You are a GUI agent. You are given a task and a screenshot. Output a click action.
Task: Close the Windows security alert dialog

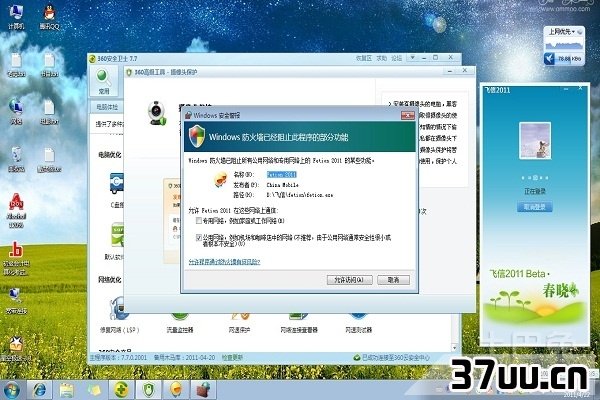tap(408, 115)
